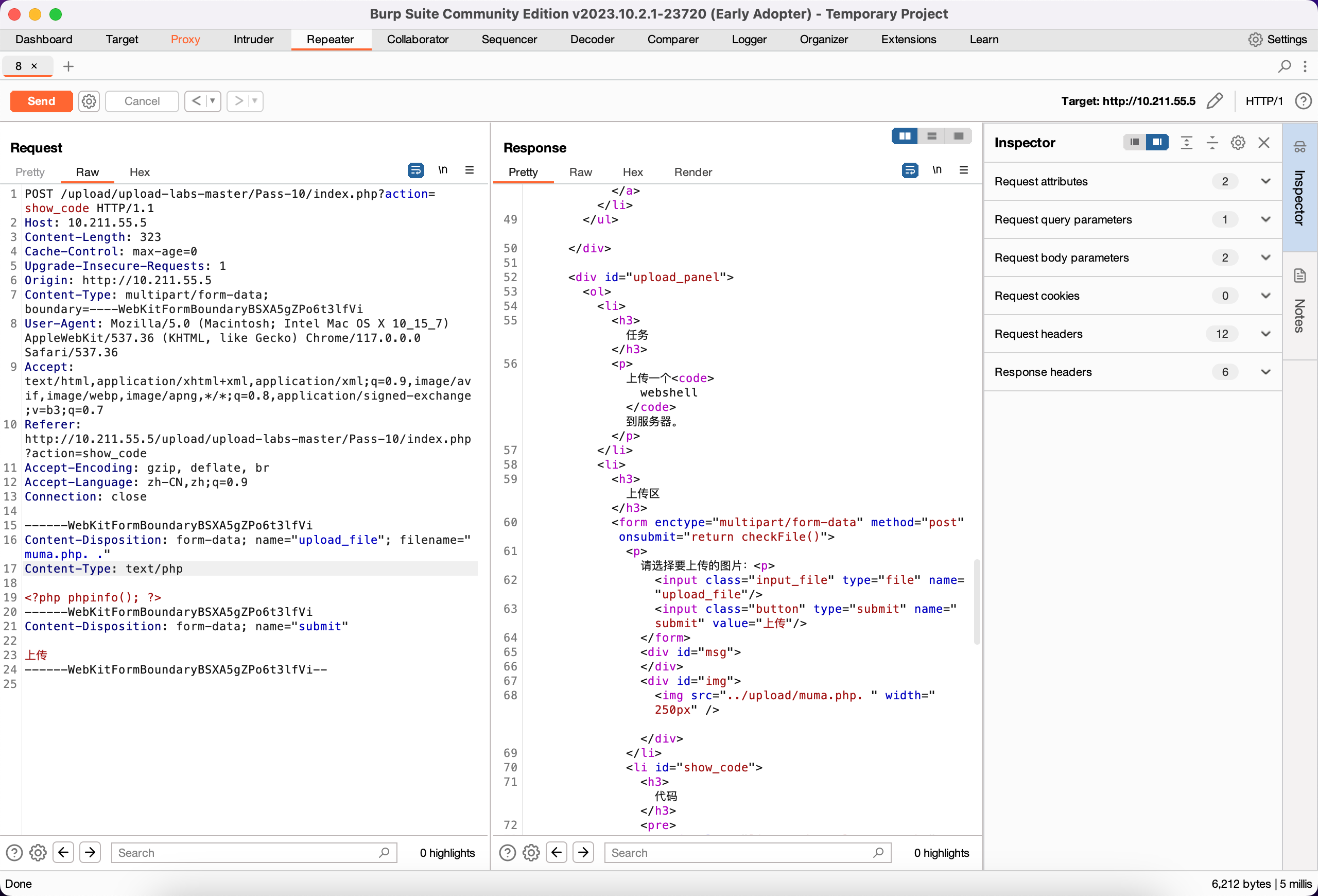Viewport: 1318px width, 896px height.
Task: Open Burp Settings from the top bar
Action: pyautogui.click(x=1277, y=39)
